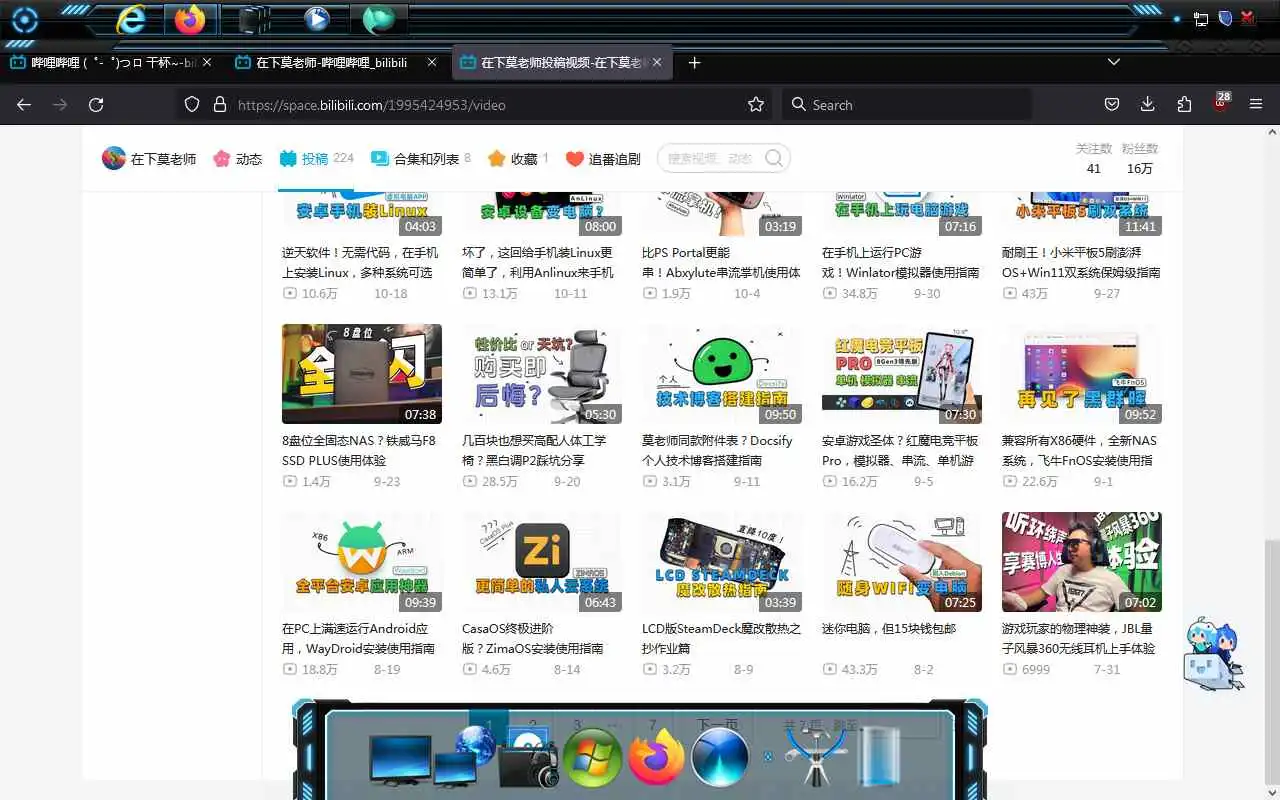
Task: Click the Windows logo orb in the dock
Action: [x=593, y=757]
